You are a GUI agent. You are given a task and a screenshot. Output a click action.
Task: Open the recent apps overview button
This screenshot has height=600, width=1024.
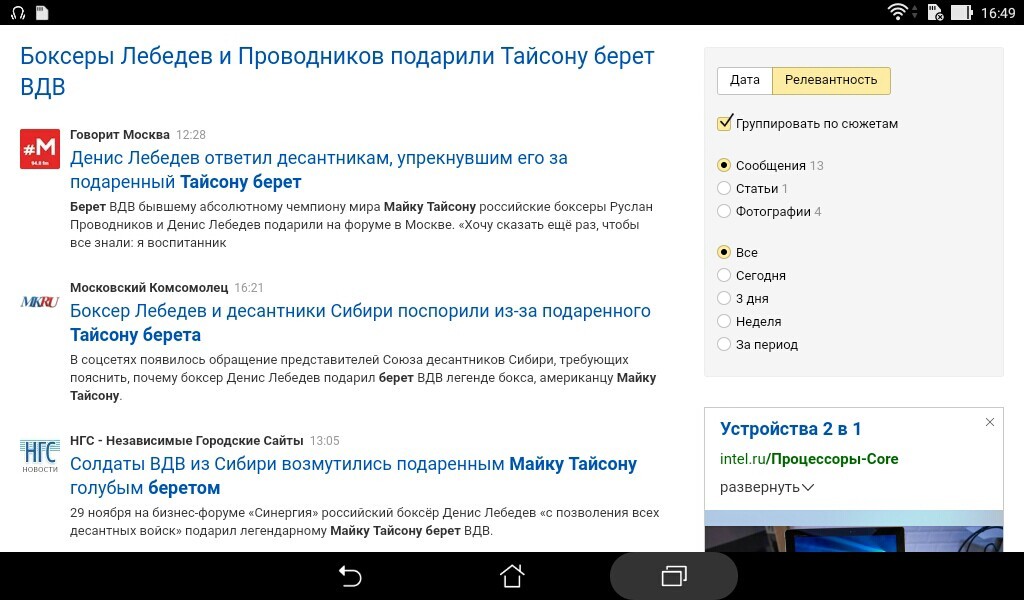(x=674, y=576)
